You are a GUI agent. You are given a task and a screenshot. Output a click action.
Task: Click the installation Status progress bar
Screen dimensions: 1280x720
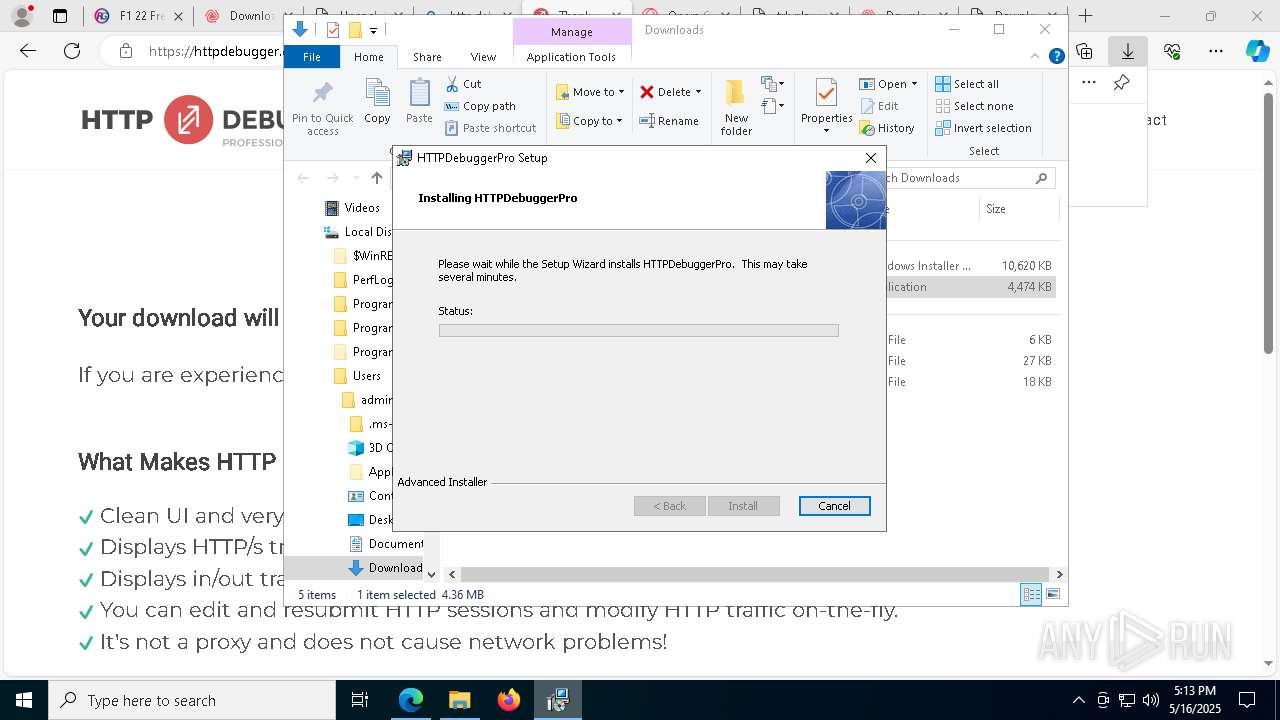tap(638, 330)
